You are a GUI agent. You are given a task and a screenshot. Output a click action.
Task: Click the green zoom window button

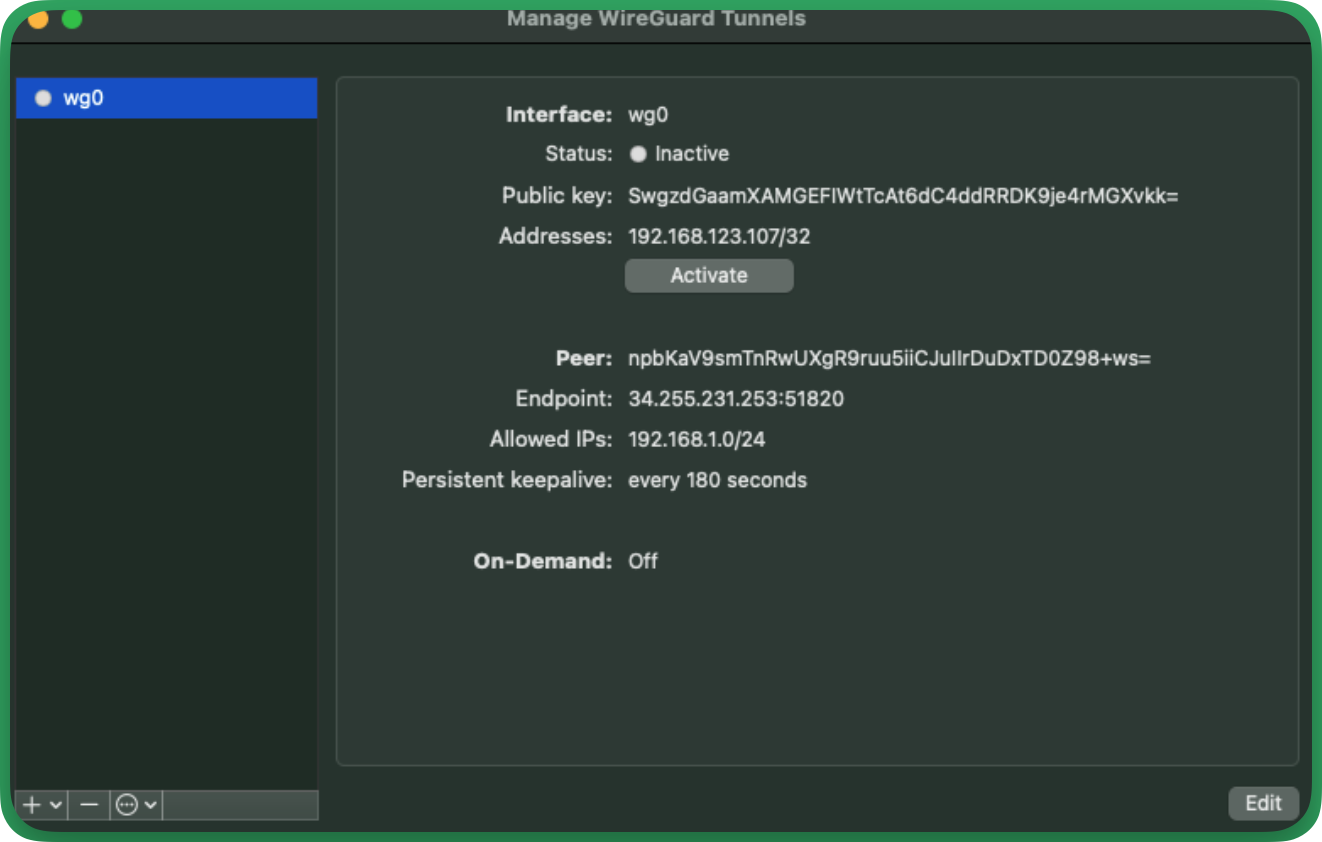[72, 18]
